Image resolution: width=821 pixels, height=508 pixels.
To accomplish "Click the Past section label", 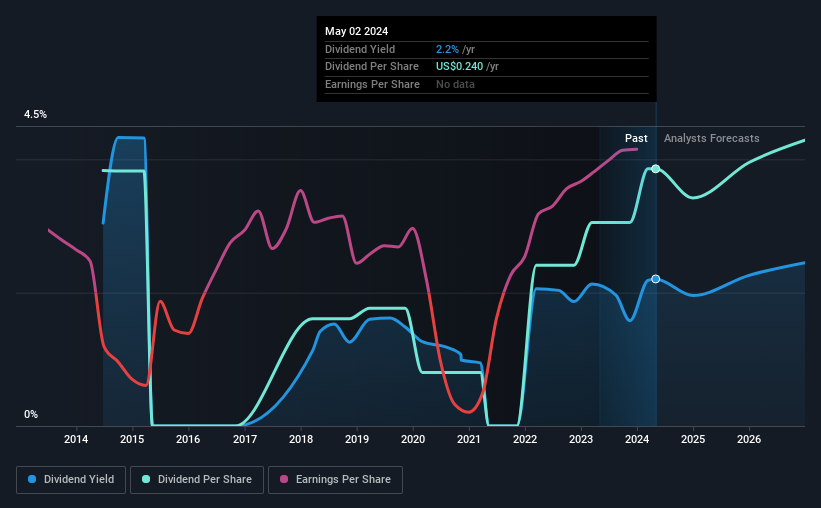I will [636, 138].
